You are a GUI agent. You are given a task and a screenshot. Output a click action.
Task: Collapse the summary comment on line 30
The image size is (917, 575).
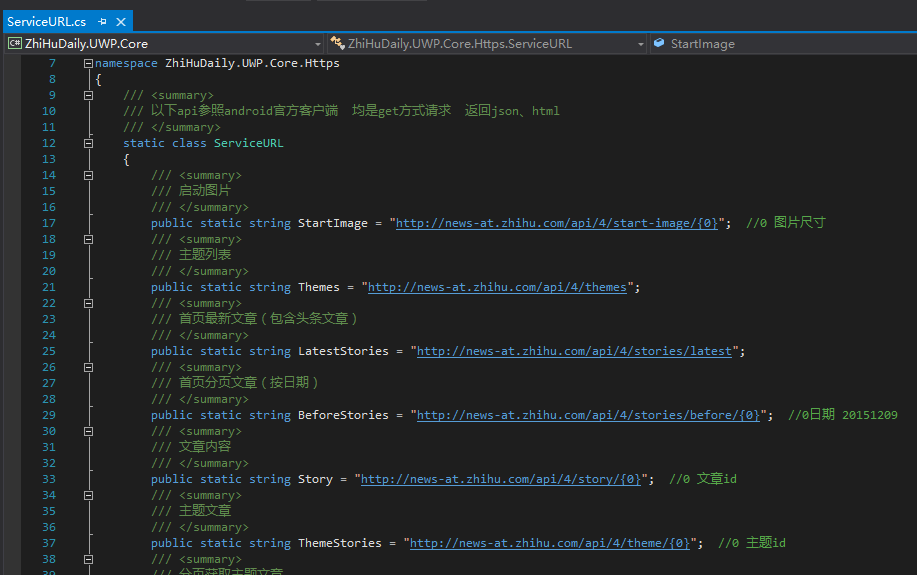89,431
